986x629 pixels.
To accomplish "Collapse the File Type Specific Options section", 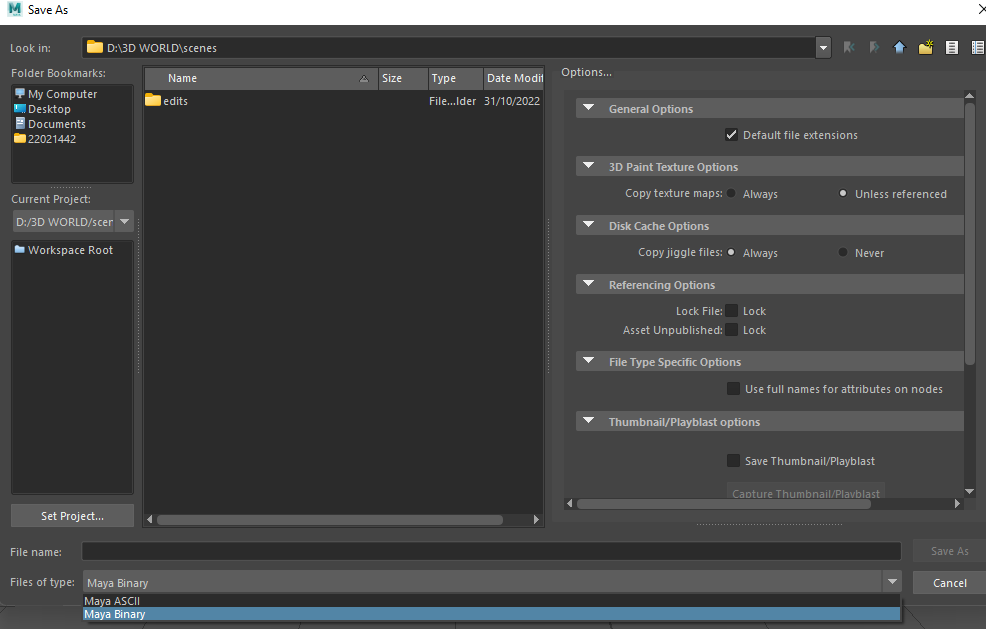I will (x=589, y=361).
